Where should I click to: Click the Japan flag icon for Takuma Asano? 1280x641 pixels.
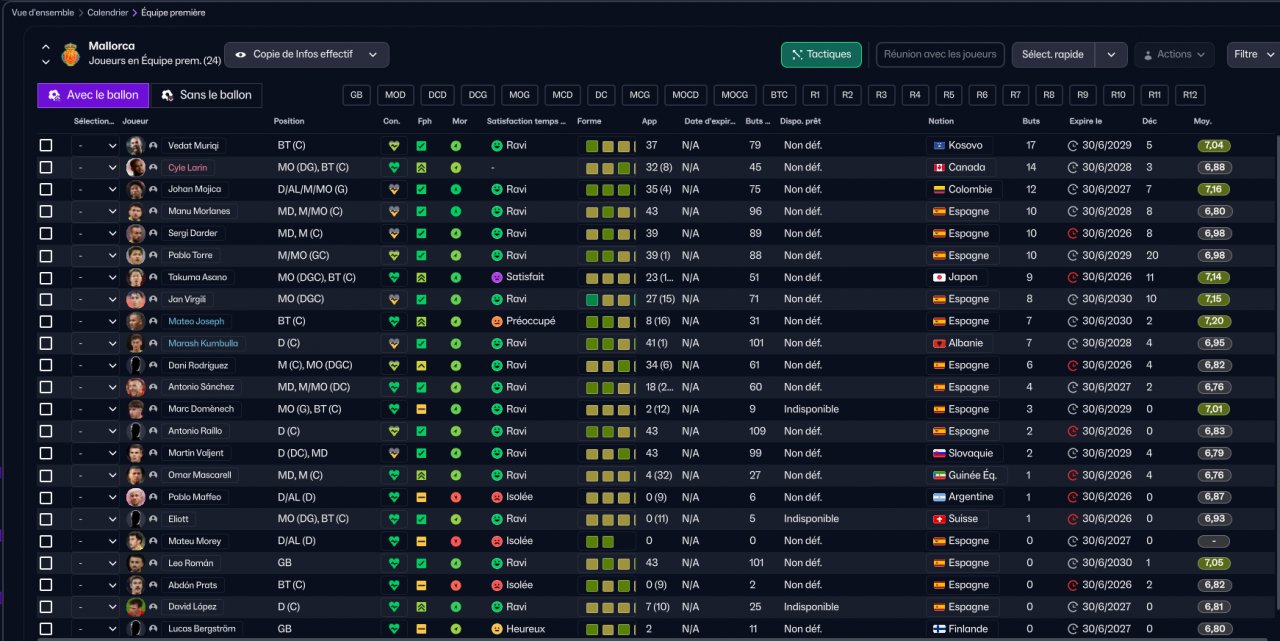(939, 277)
